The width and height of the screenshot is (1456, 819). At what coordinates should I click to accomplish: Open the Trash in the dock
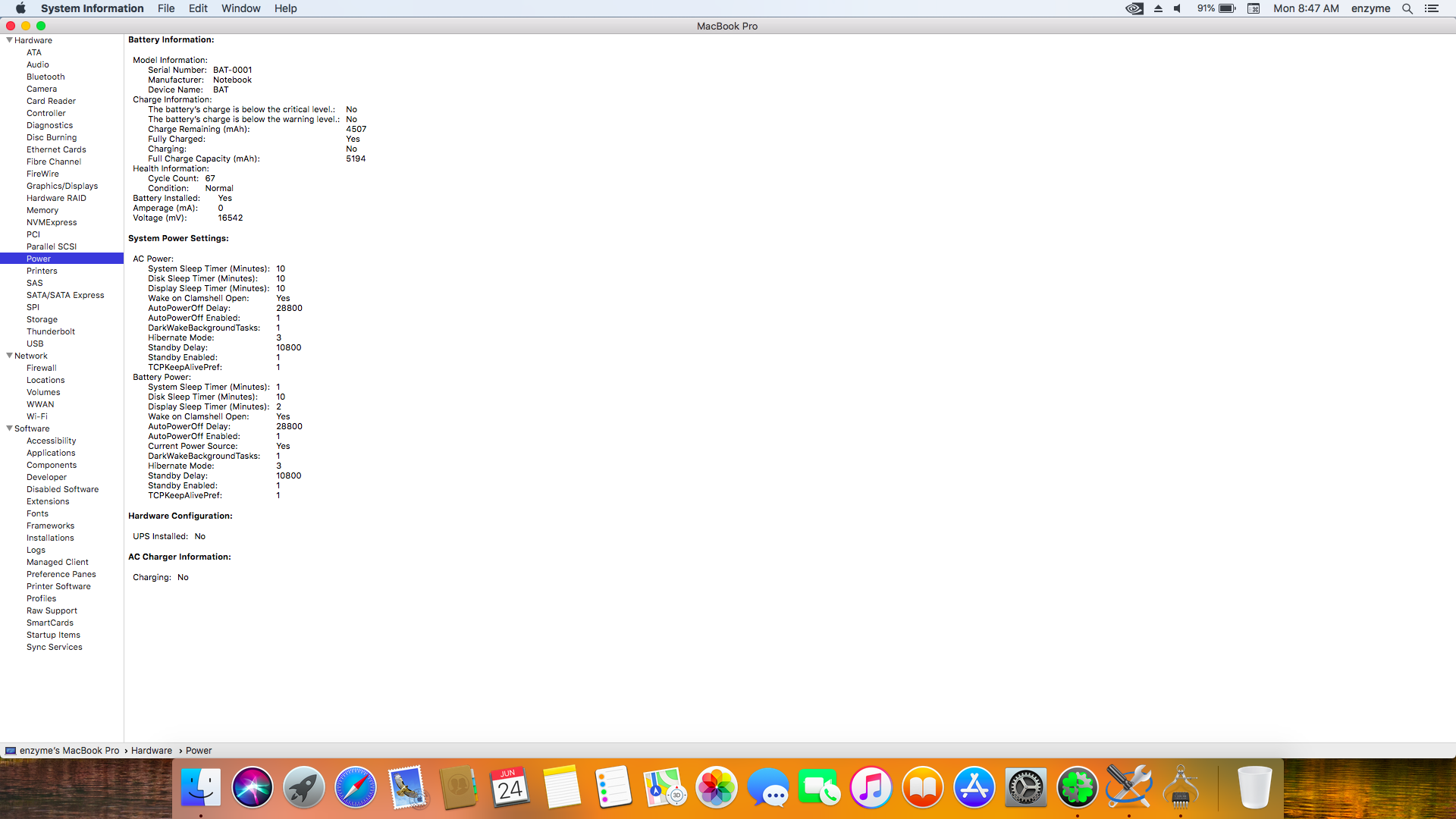click(x=1254, y=788)
